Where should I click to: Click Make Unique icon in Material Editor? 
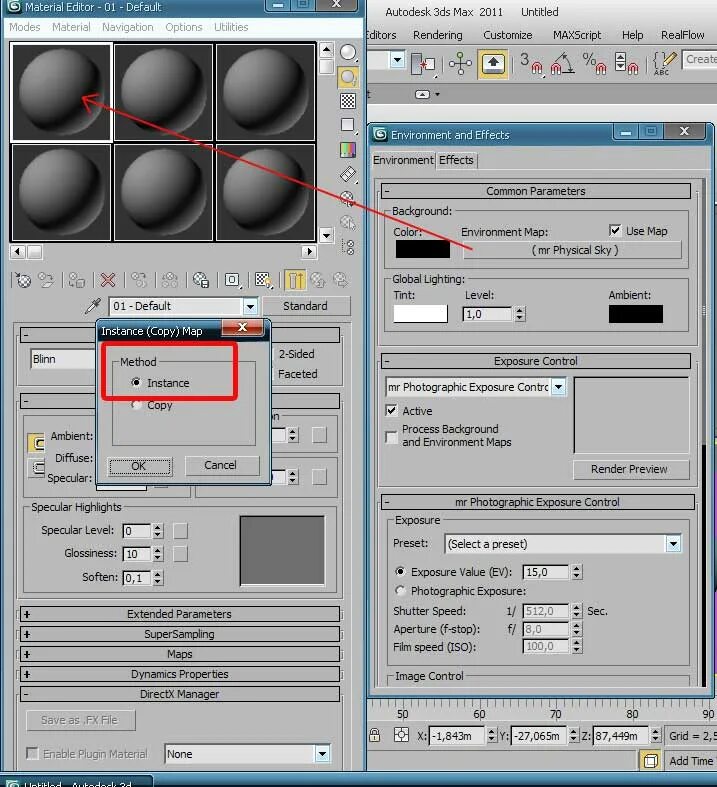pyautogui.click(x=170, y=280)
